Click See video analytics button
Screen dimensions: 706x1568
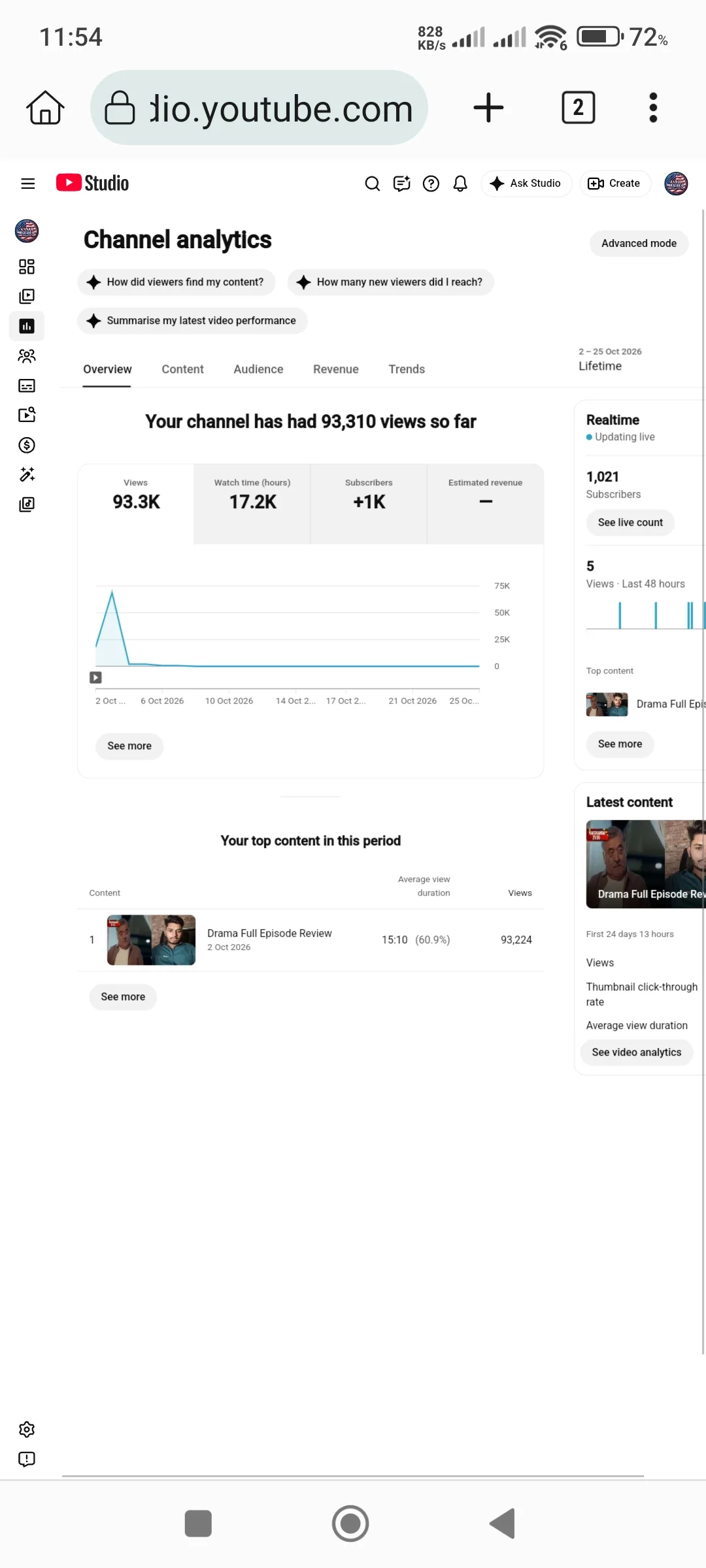pyautogui.click(x=637, y=1053)
